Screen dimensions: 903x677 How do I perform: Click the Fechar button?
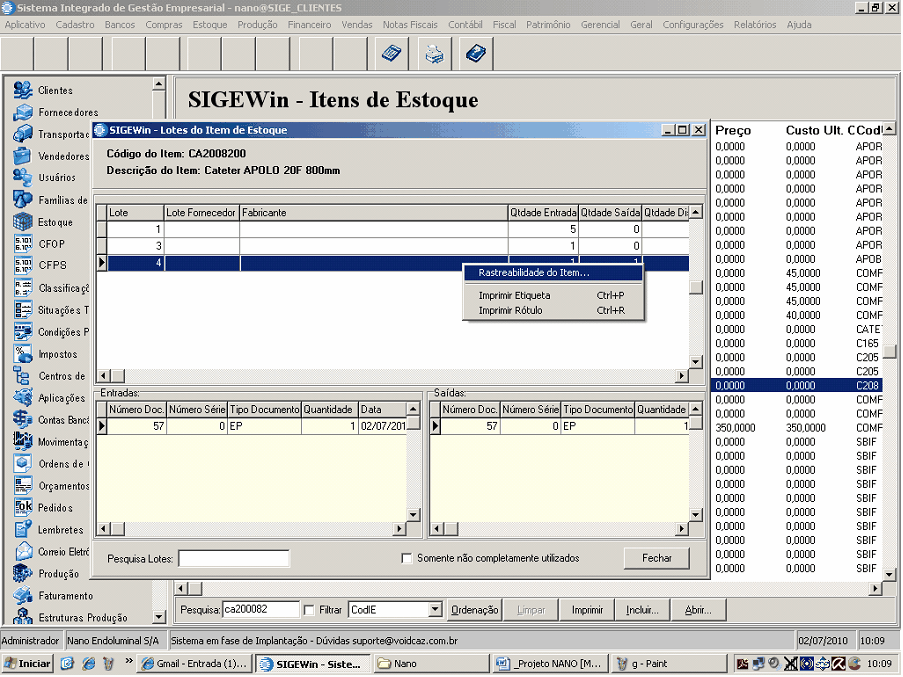click(657, 558)
